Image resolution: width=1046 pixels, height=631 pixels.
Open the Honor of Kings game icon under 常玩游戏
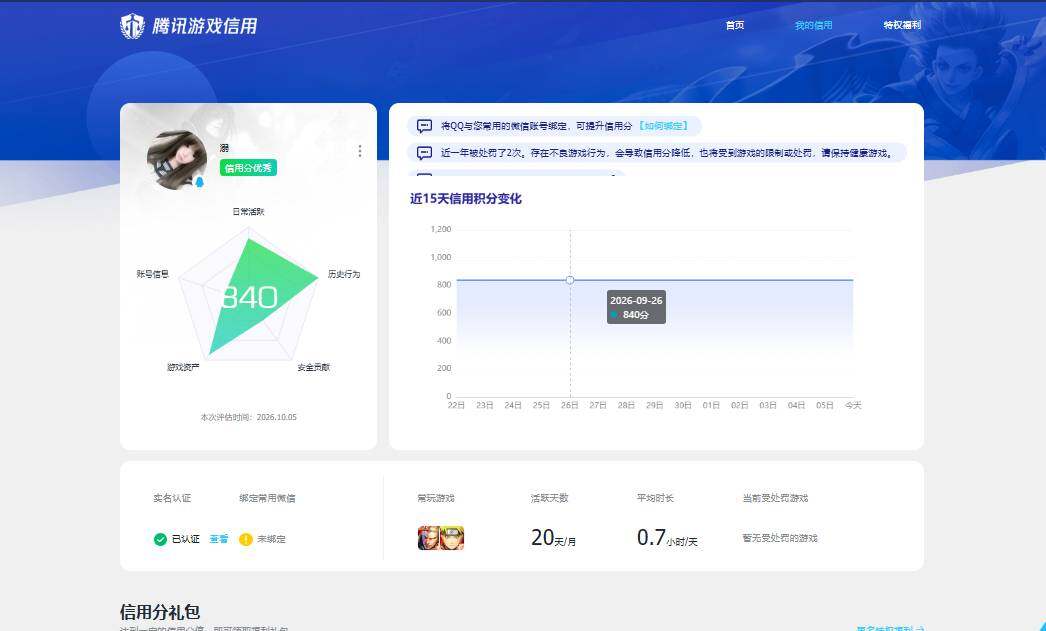[x=429, y=538]
